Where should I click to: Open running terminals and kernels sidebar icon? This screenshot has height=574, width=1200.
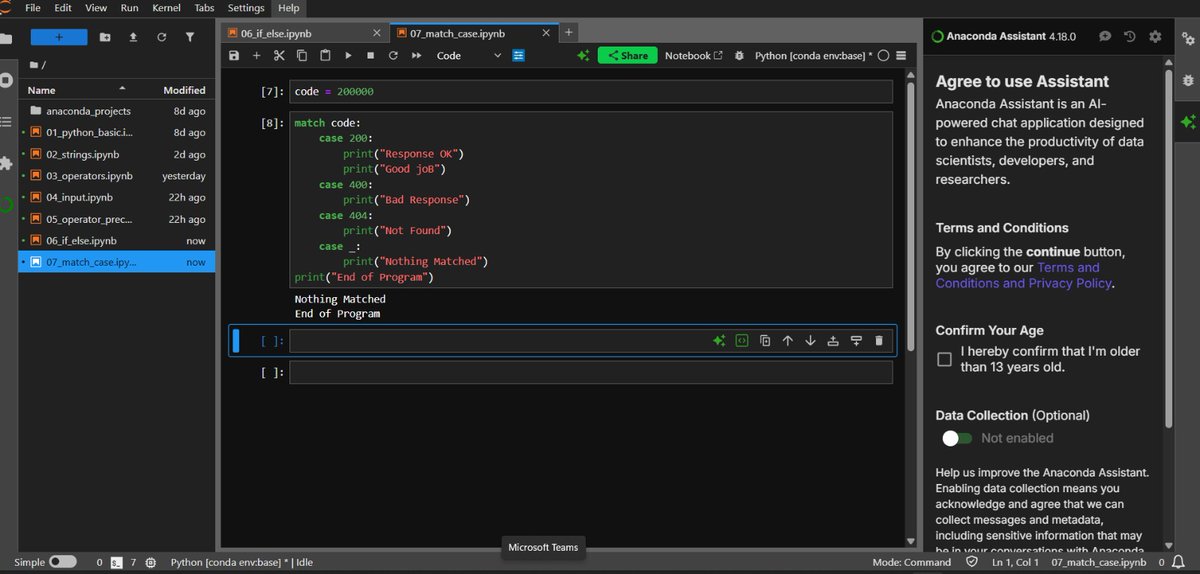pyautogui.click(x=6, y=79)
